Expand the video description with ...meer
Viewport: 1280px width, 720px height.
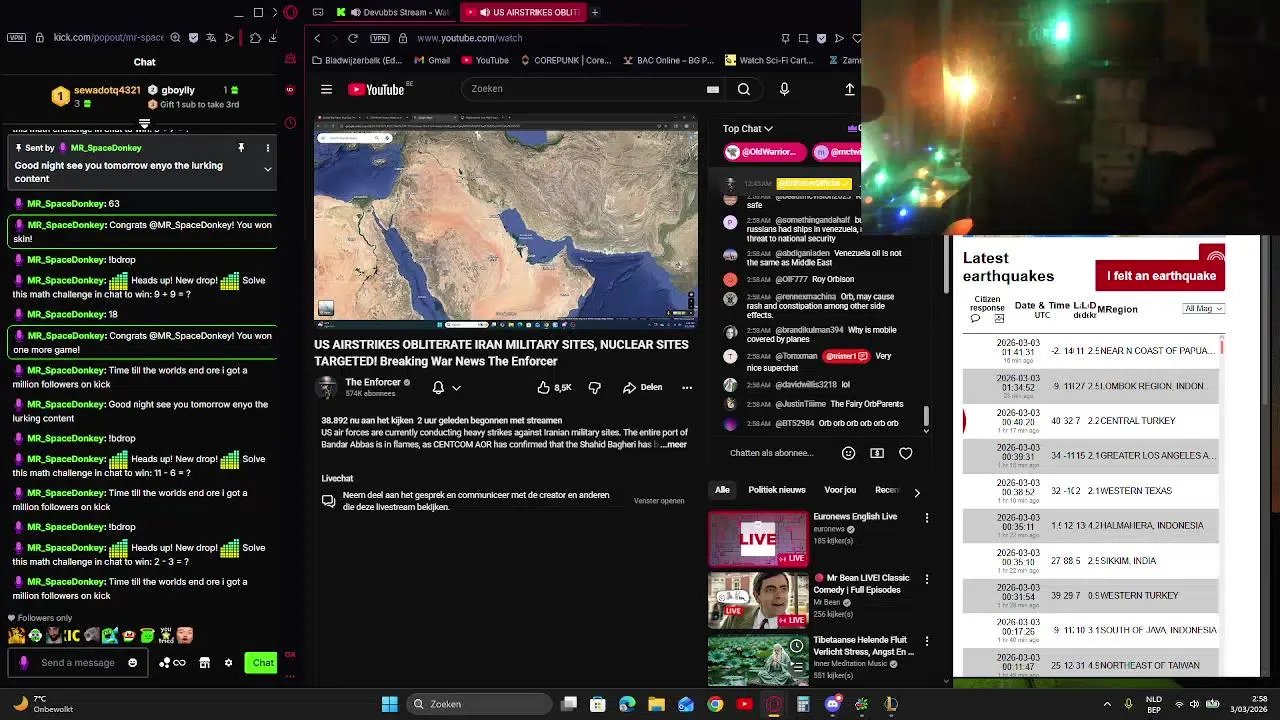(x=674, y=444)
